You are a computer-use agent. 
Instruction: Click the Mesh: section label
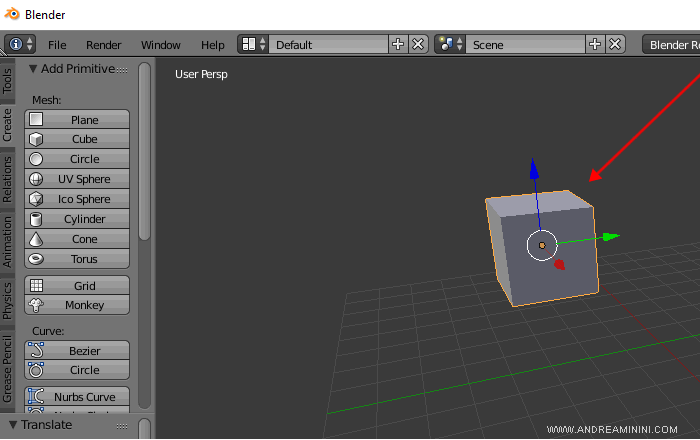coord(46,100)
